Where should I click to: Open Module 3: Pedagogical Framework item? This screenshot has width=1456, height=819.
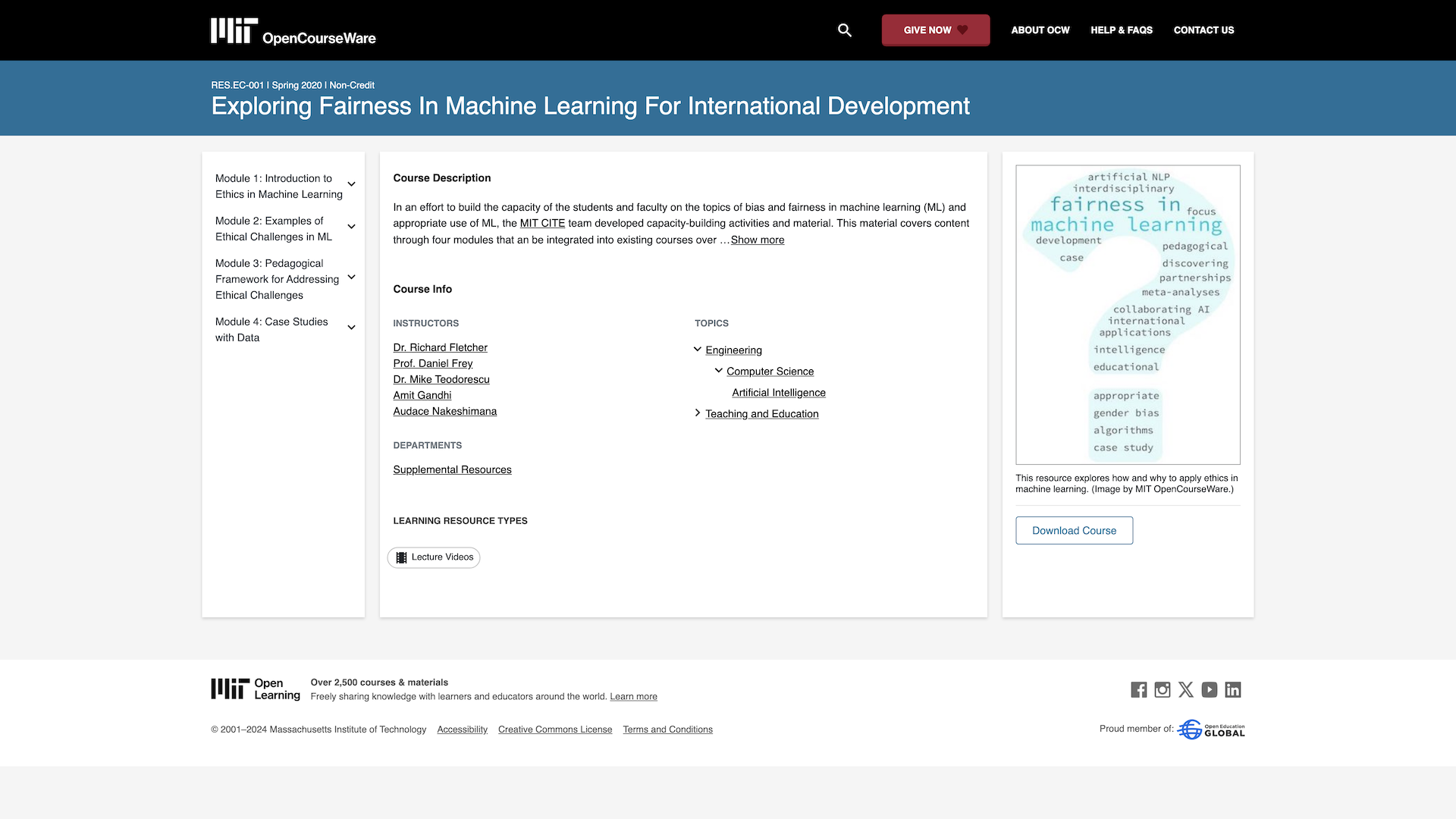(x=277, y=279)
